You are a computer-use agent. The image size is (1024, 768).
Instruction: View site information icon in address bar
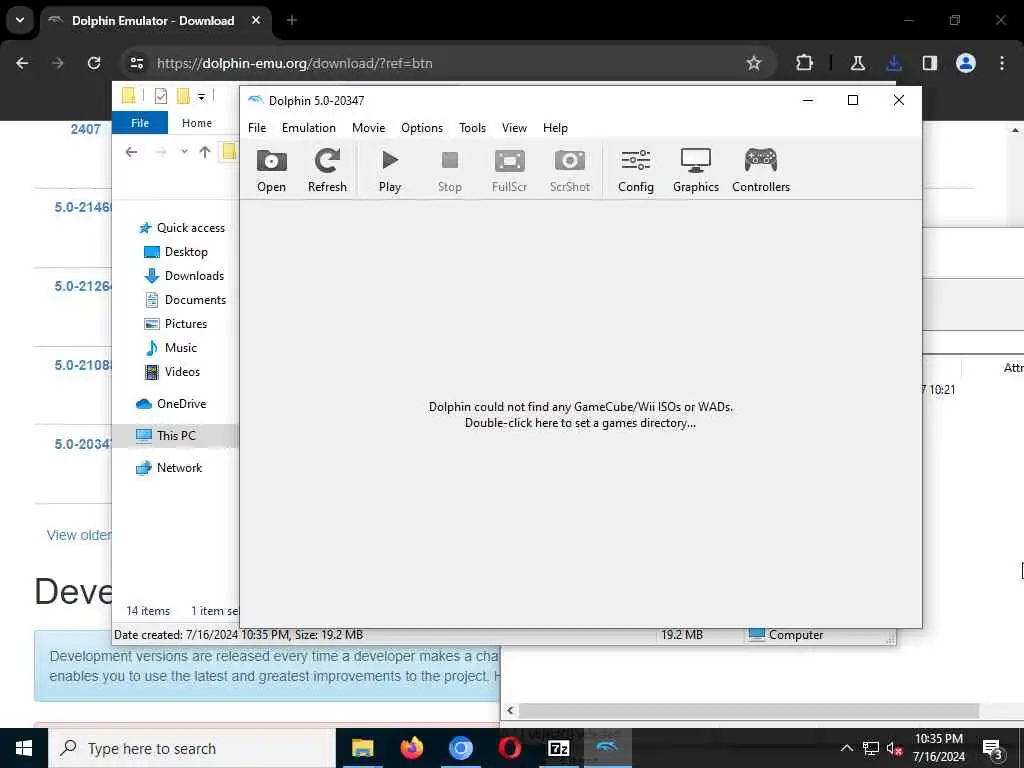click(x=136, y=63)
